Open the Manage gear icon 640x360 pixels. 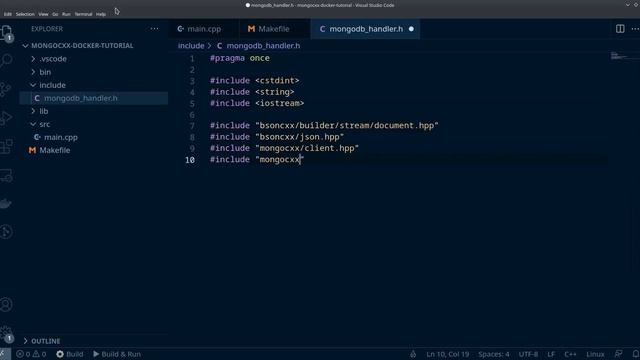[6, 333]
